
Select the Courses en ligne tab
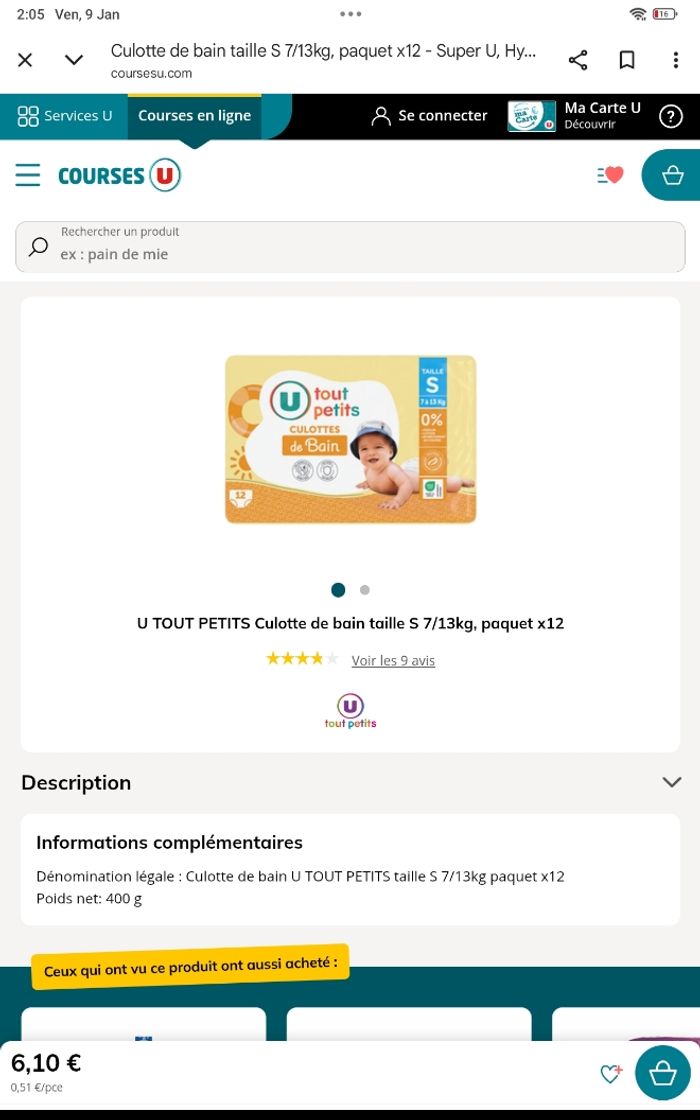point(194,116)
